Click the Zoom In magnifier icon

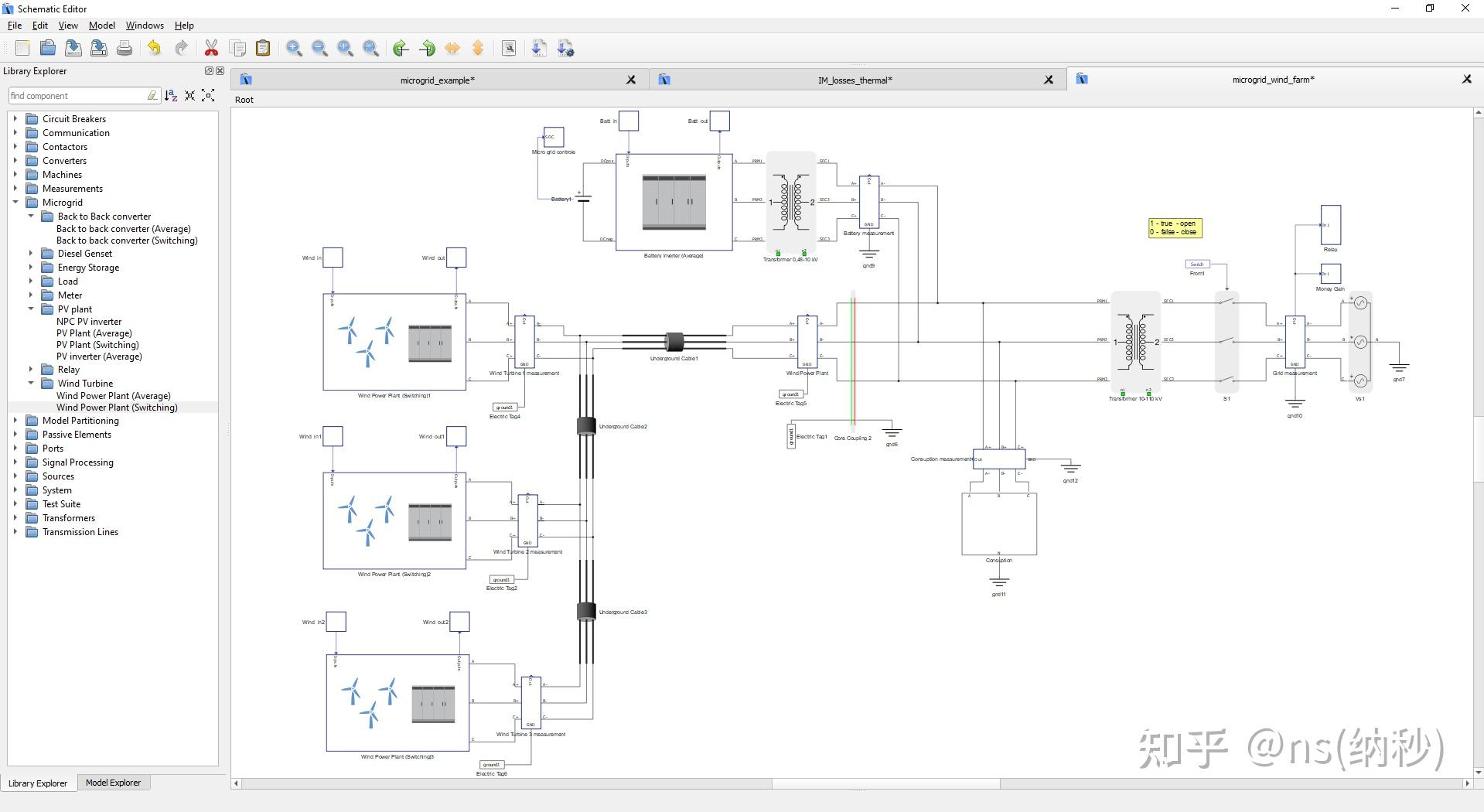294,49
